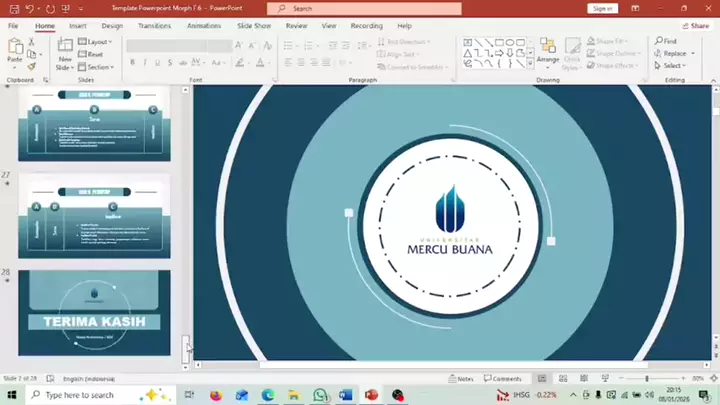Increase font size
720x405 pixels.
click(239, 45)
